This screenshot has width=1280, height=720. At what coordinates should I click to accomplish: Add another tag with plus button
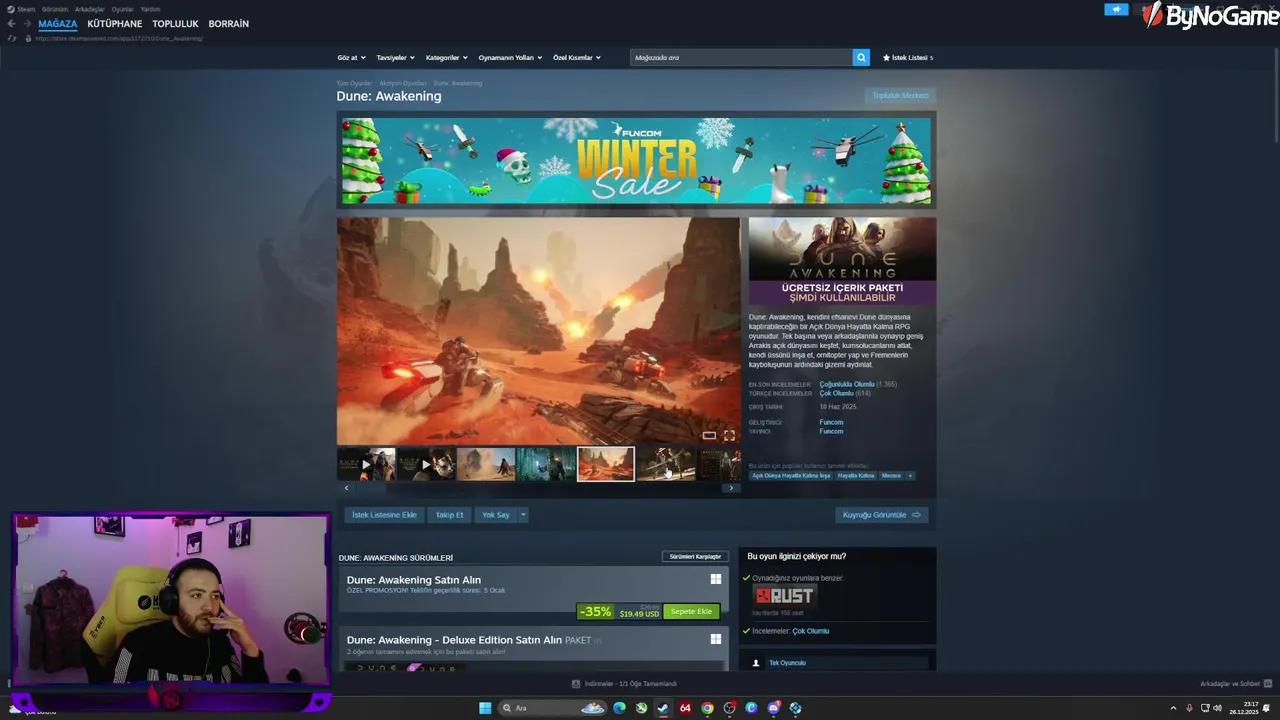[910, 476]
